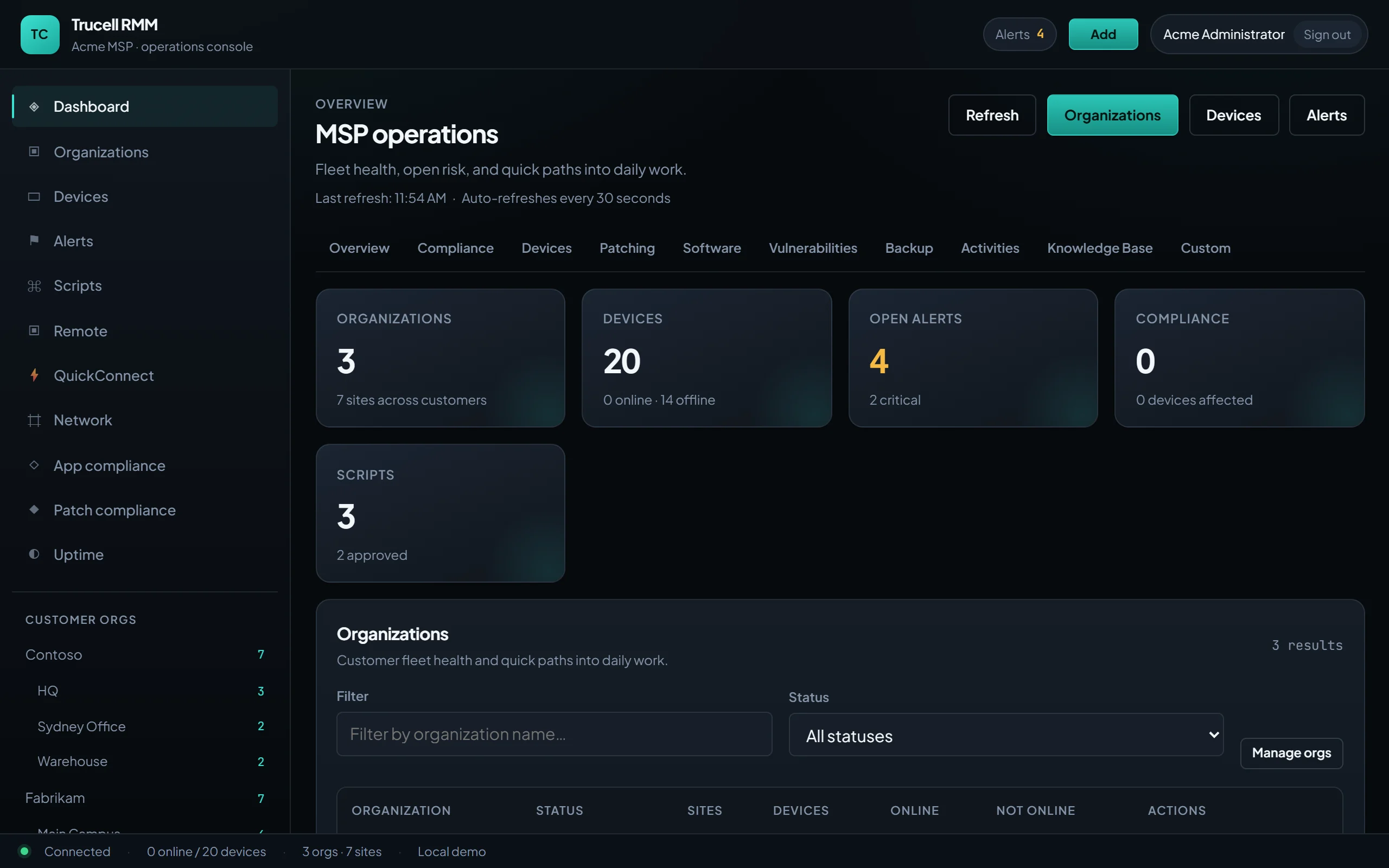Image resolution: width=1389 pixels, height=868 pixels.
Task: Open the Software tab
Action: tap(712, 248)
